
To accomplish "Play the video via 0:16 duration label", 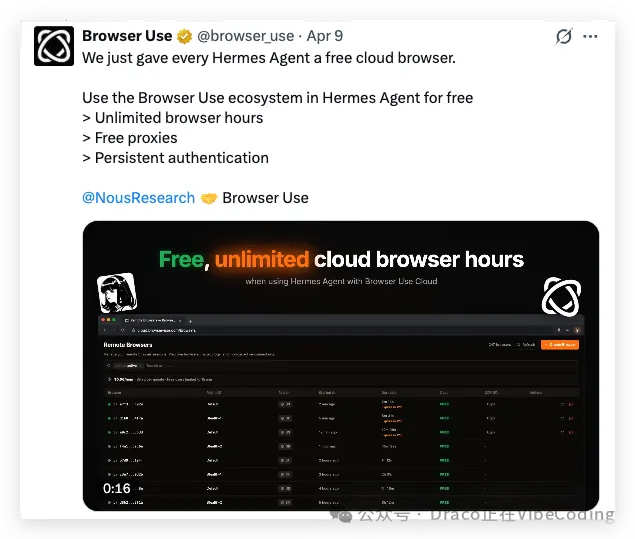I will [117, 488].
